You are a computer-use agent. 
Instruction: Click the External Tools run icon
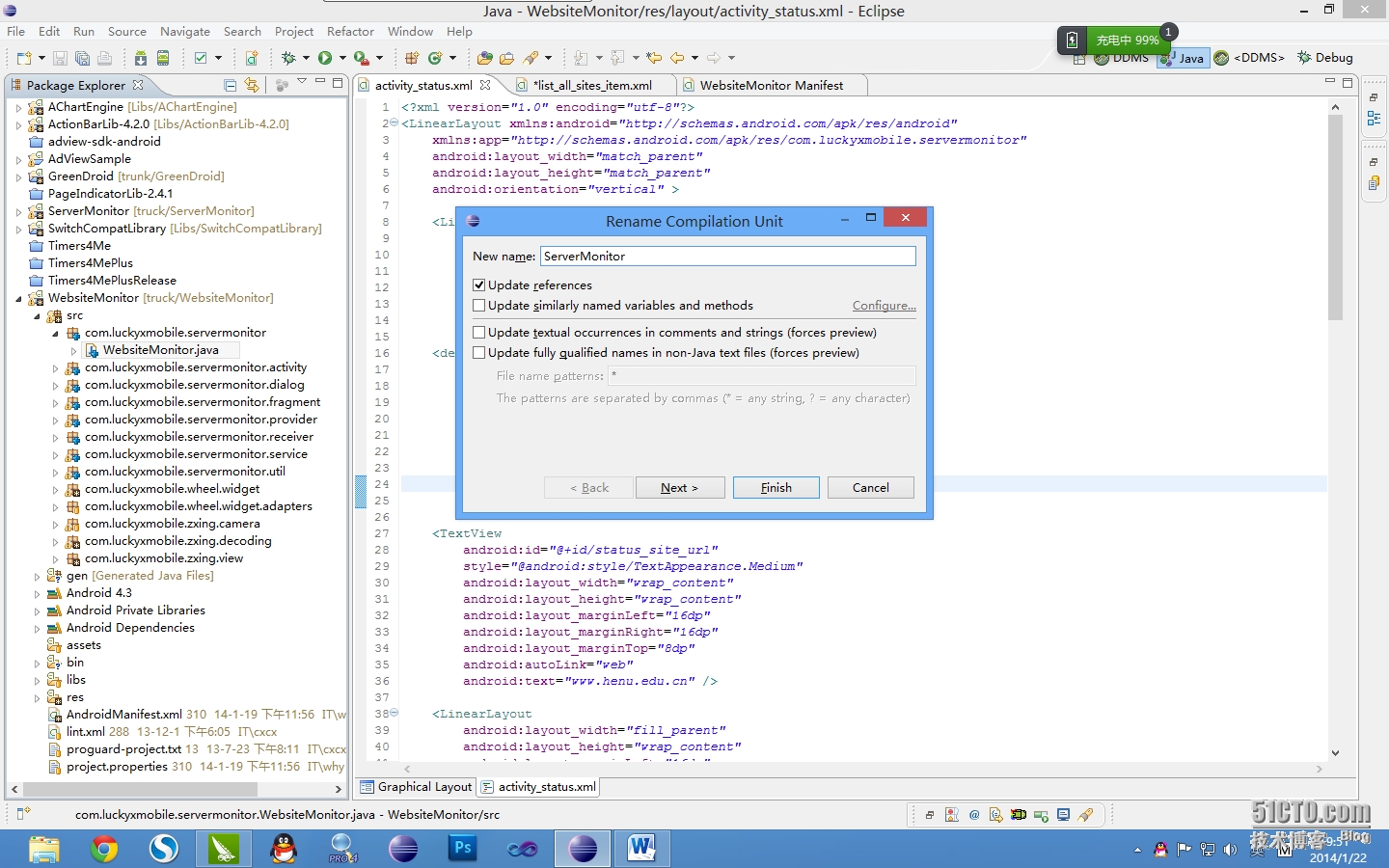tap(361, 58)
